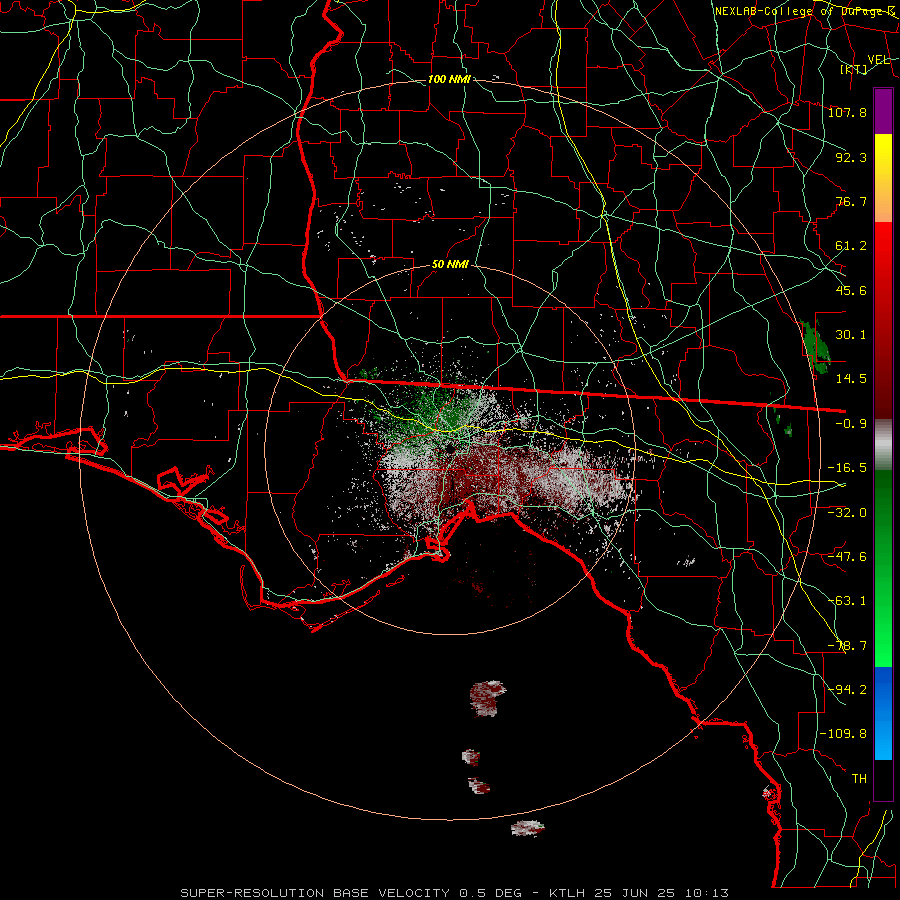Click the -78.7 value on the velocity scale

tap(847, 645)
